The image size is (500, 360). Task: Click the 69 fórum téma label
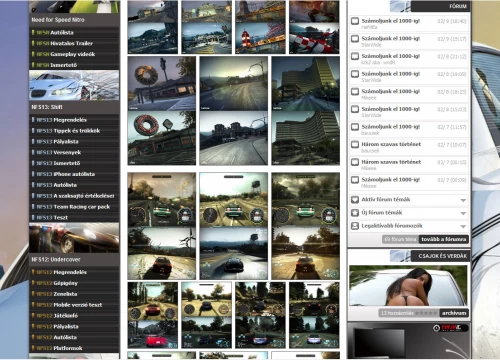[x=400, y=239]
